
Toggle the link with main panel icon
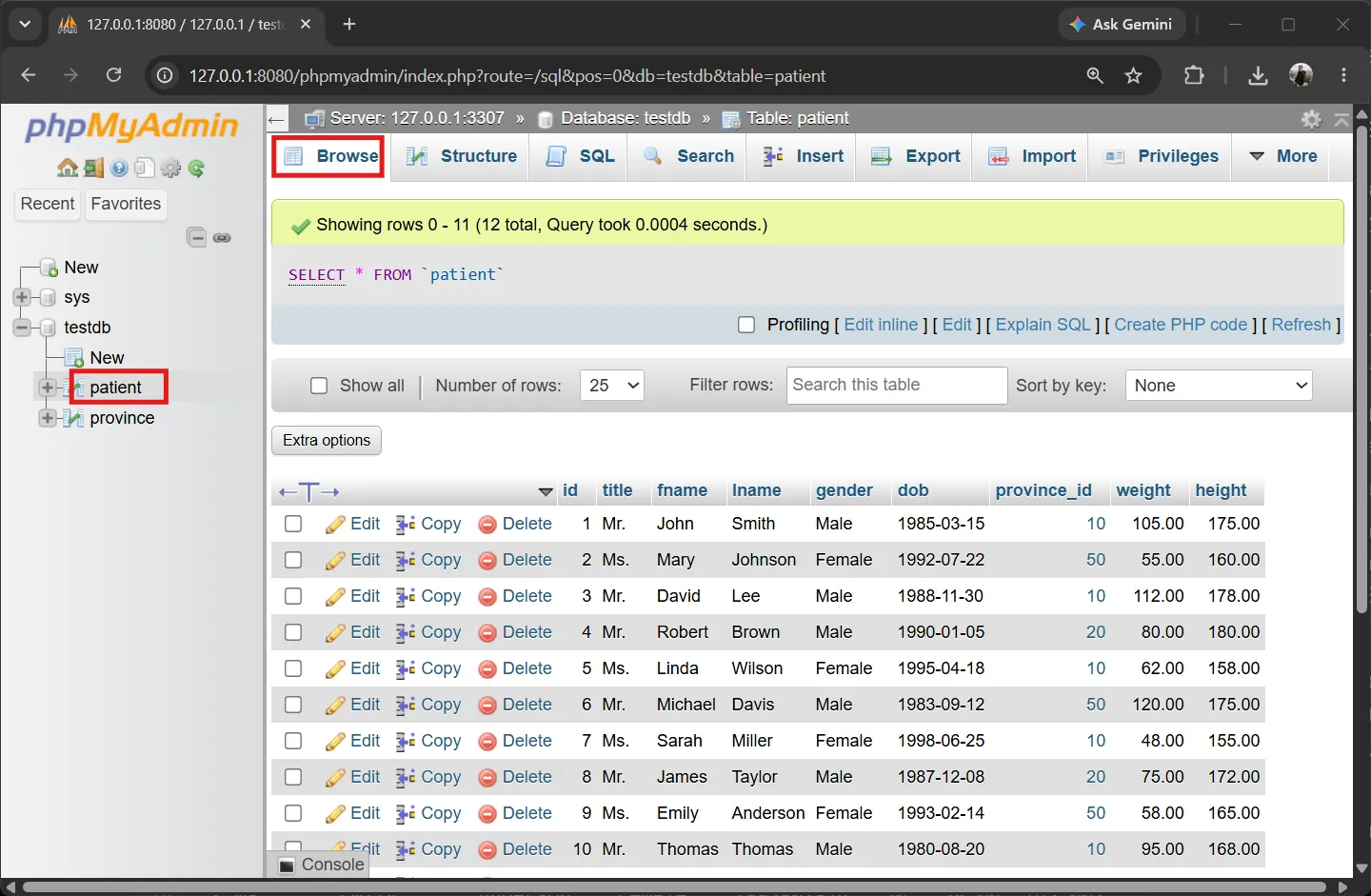coord(222,237)
